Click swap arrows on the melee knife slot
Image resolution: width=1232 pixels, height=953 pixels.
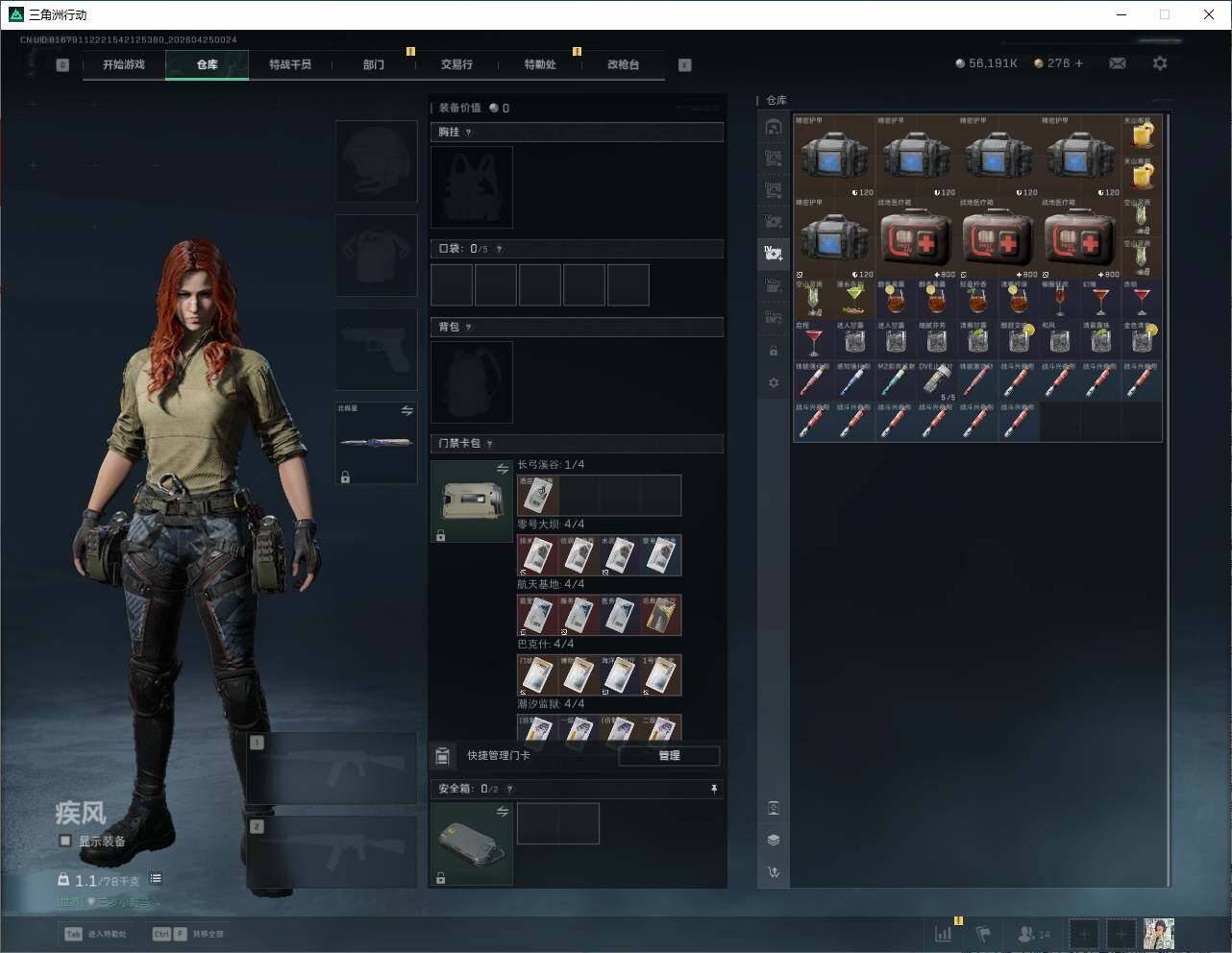(x=407, y=411)
